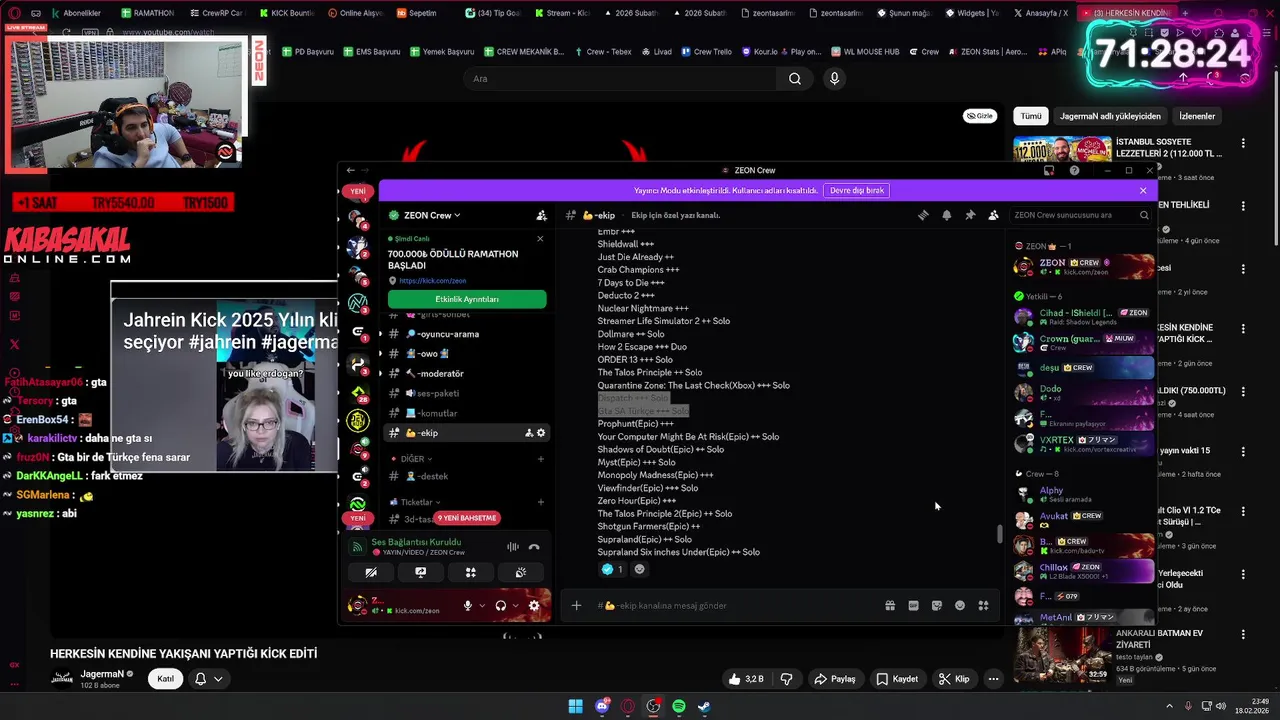Add a channel to DİĞER category
Viewport: 1280px width, 720px height.
click(541, 459)
